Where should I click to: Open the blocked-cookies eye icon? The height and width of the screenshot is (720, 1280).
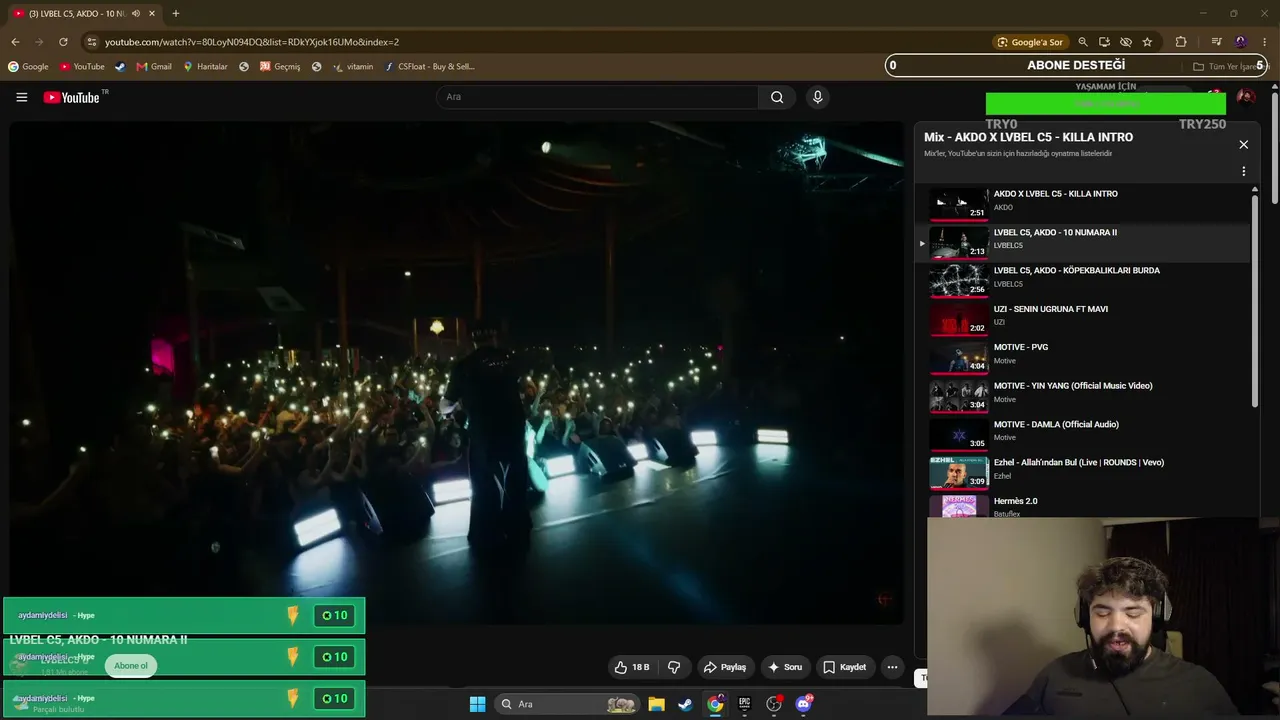coord(1126,42)
